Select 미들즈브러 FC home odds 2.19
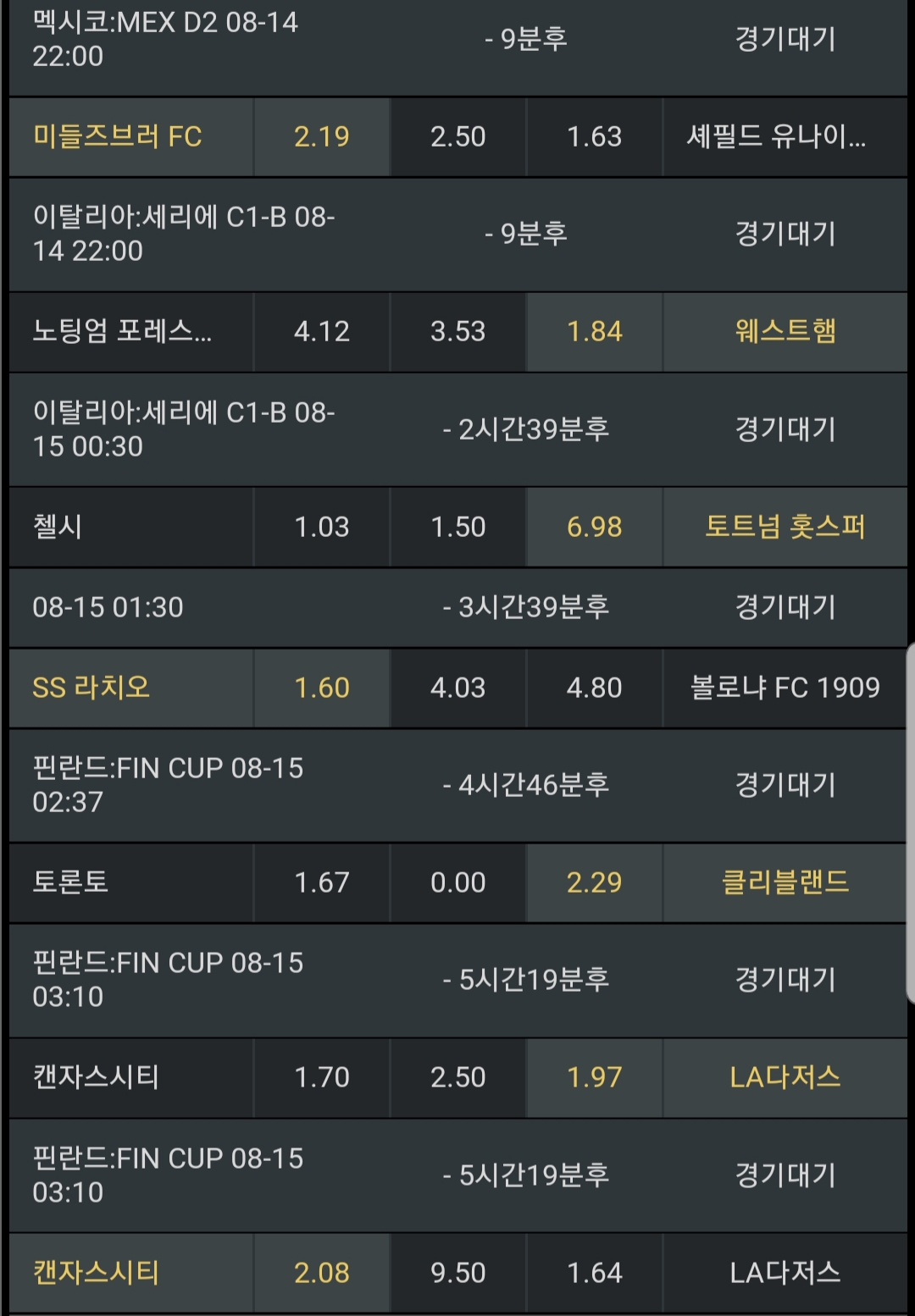The image size is (915, 1316). click(322, 136)
